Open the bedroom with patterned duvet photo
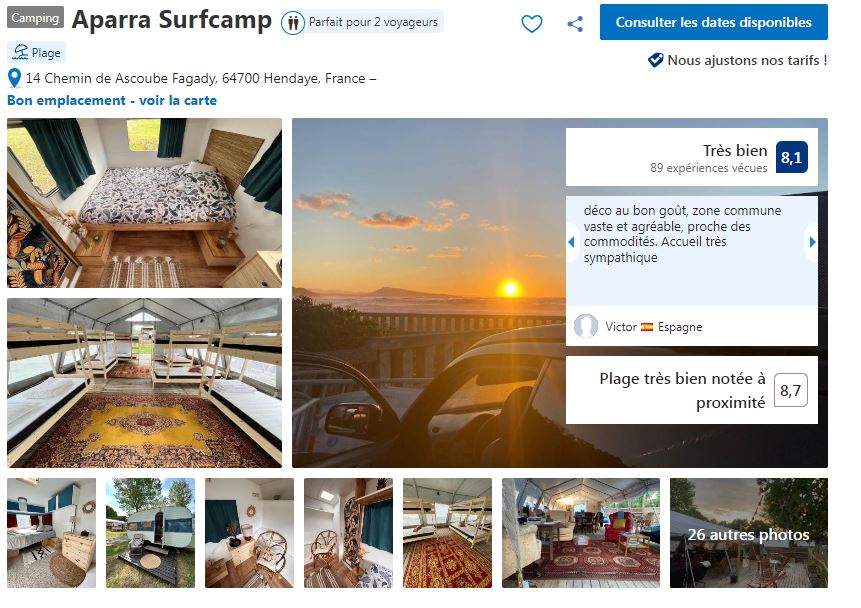 pyautogui.click(x=144, y=203)
